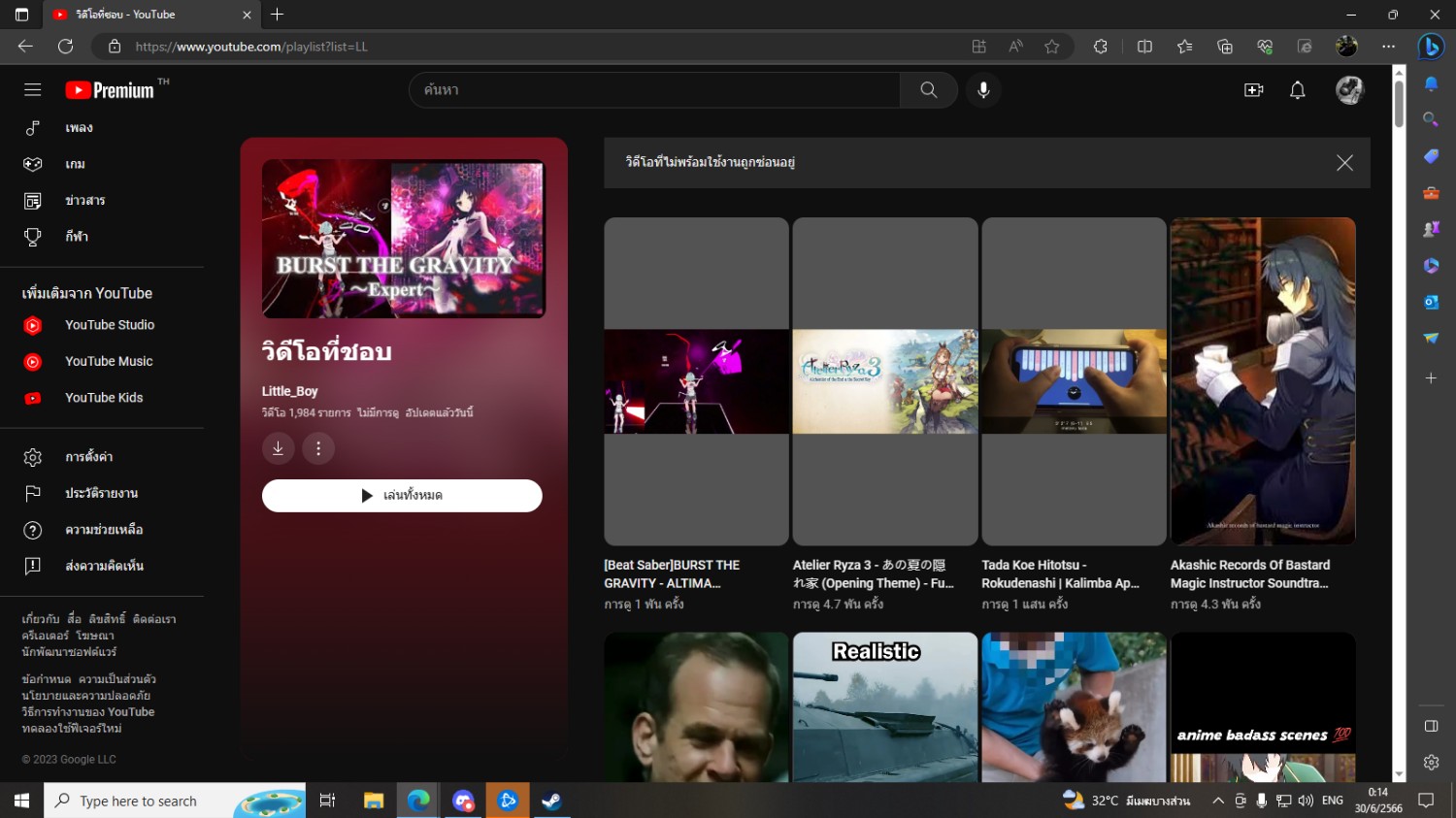Screen dimensions: 1456x818
Task: Open the Bing Copilot sidebar button
Action: coord(1431,47)
